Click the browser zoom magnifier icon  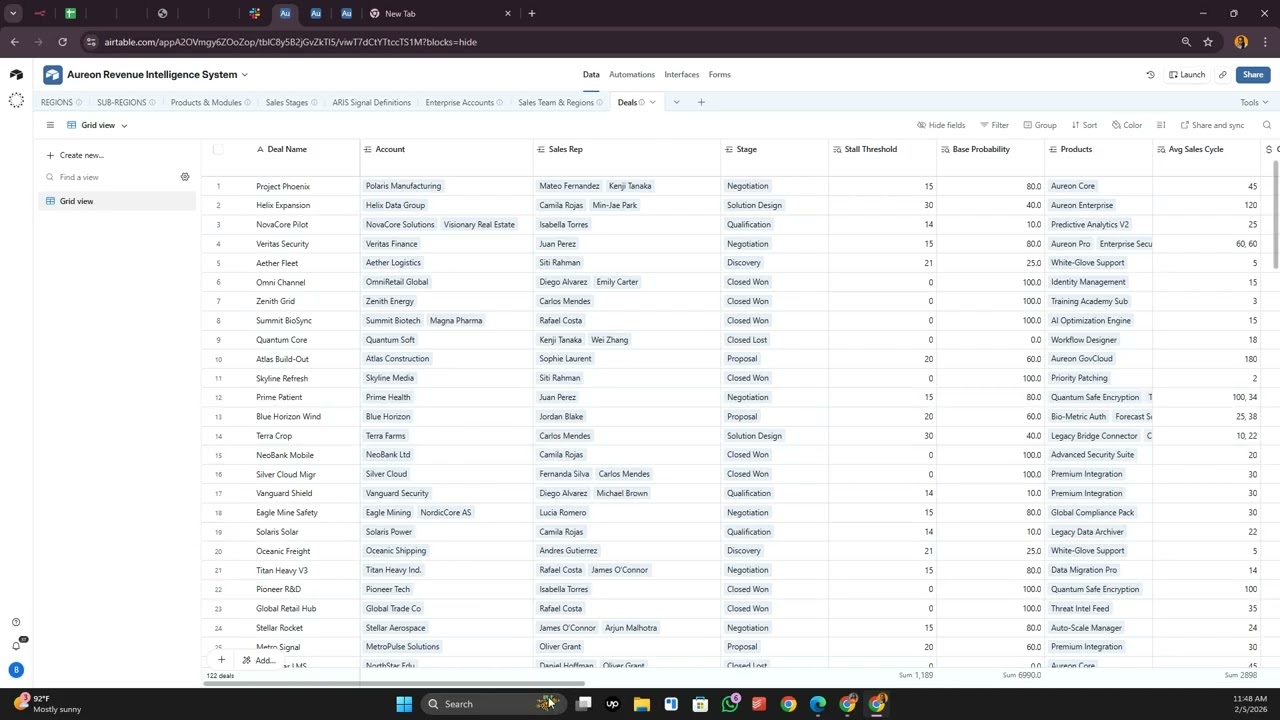pos(1186,42)
